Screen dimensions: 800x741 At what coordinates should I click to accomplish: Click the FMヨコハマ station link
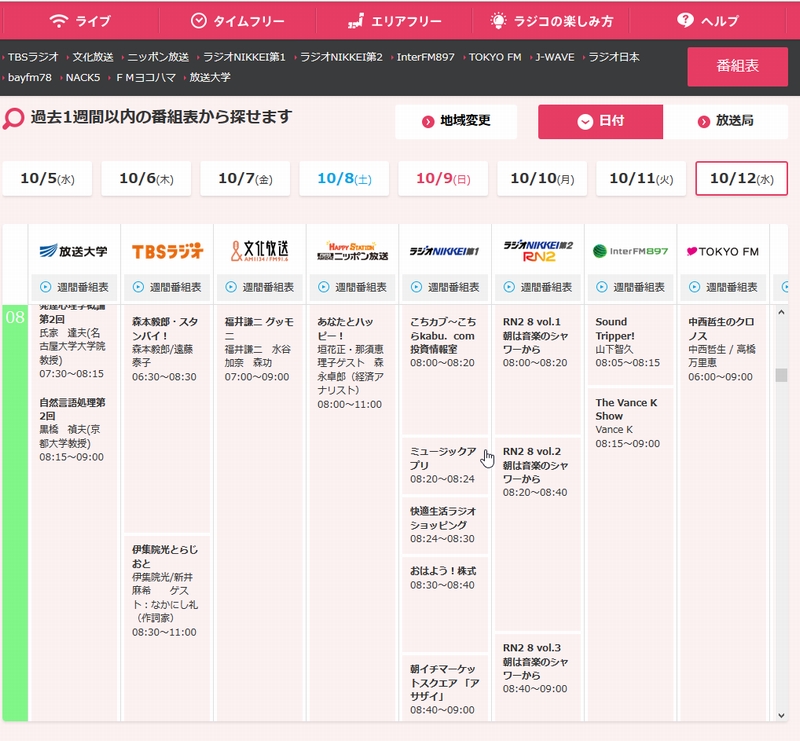(145, 78)
